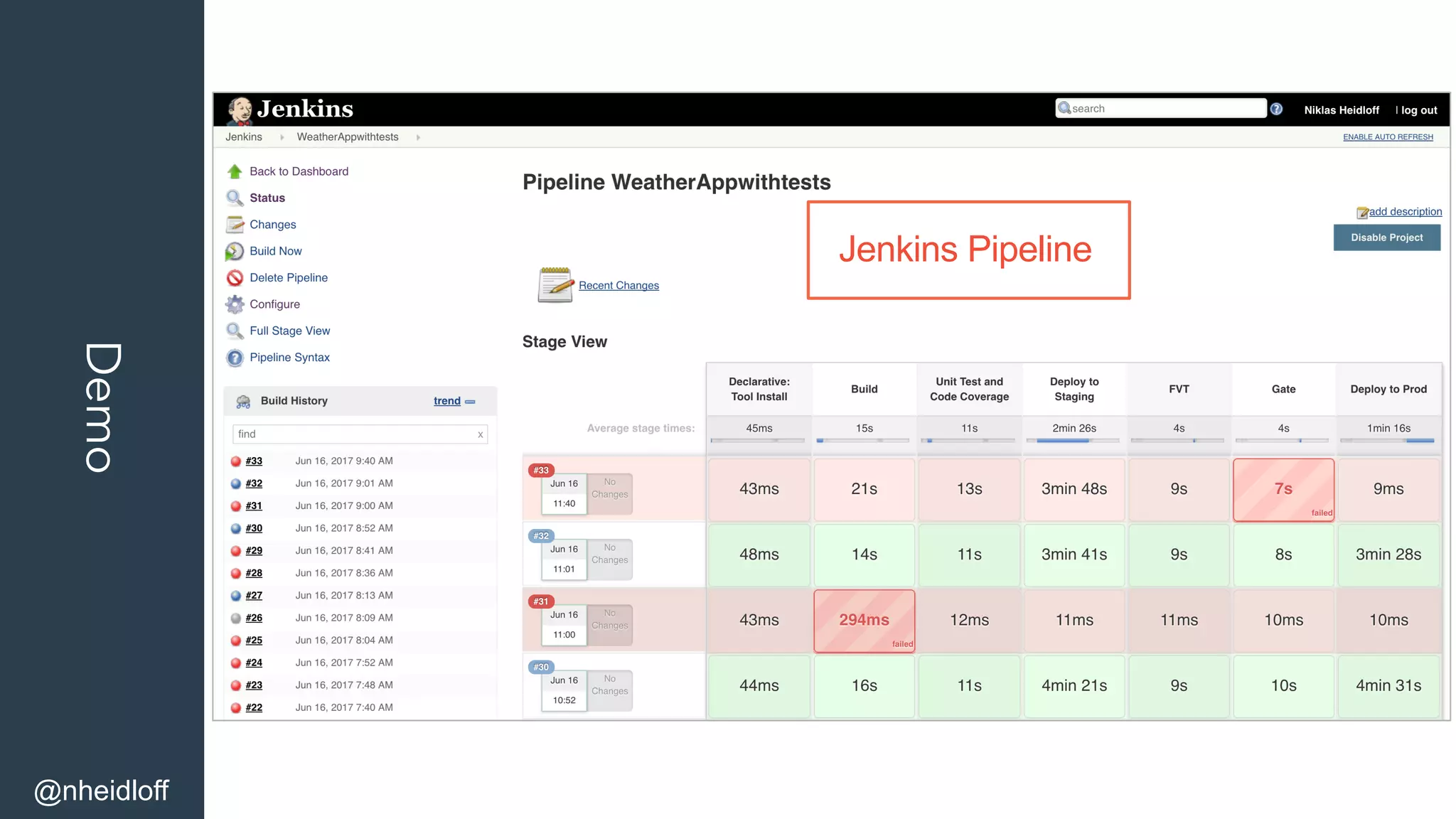Expand the WeatherAppwithtests breadcrumb arrow

[x=418, y=137]
